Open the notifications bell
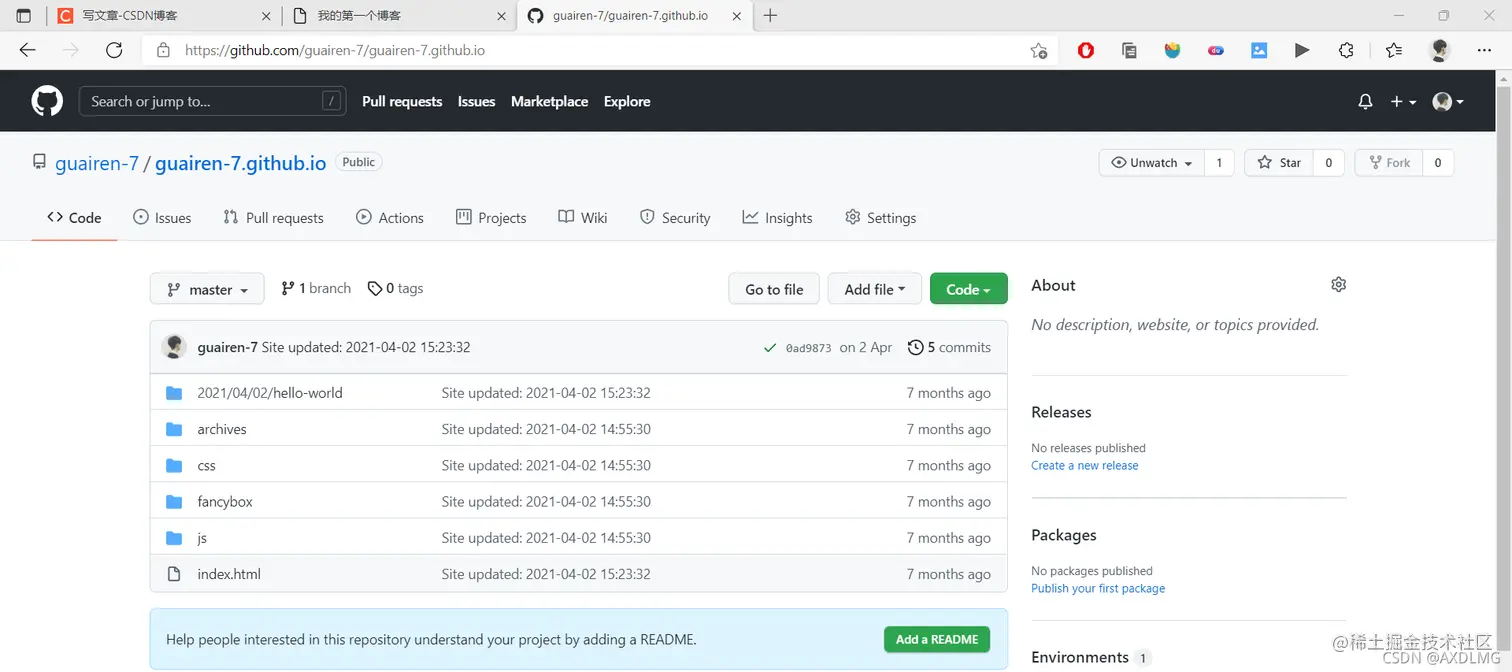 [1365, 102]
